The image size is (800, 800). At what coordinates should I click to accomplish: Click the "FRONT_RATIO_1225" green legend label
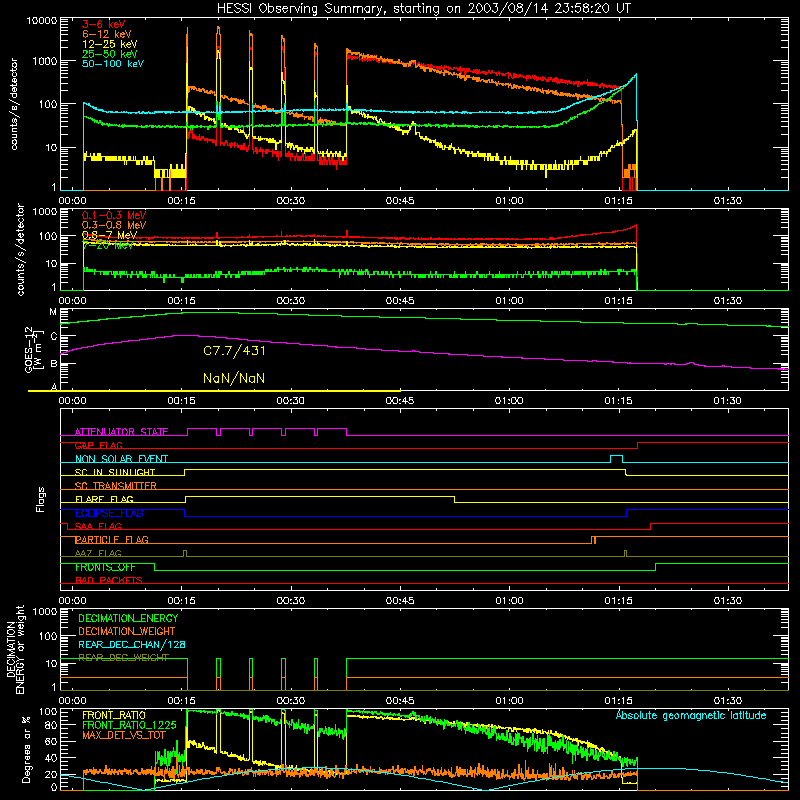(130, 726)
